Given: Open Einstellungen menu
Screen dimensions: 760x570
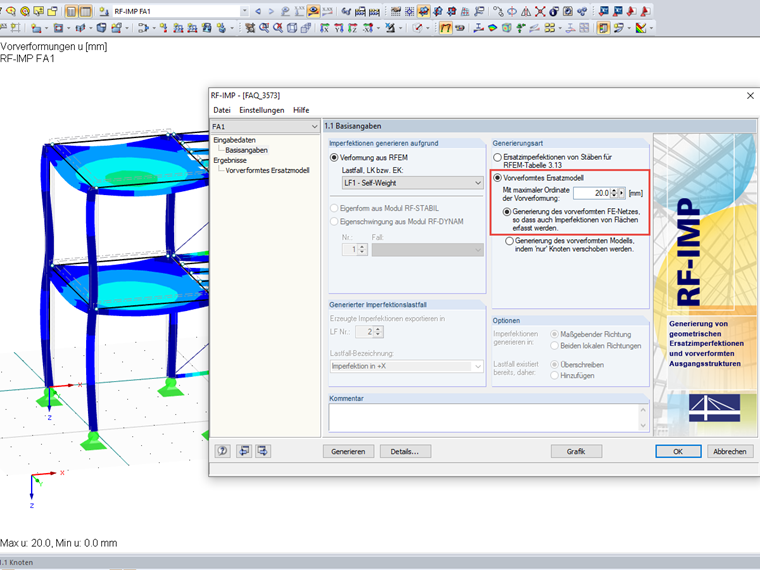Looking at the screenshot, I should click(262, 110).
